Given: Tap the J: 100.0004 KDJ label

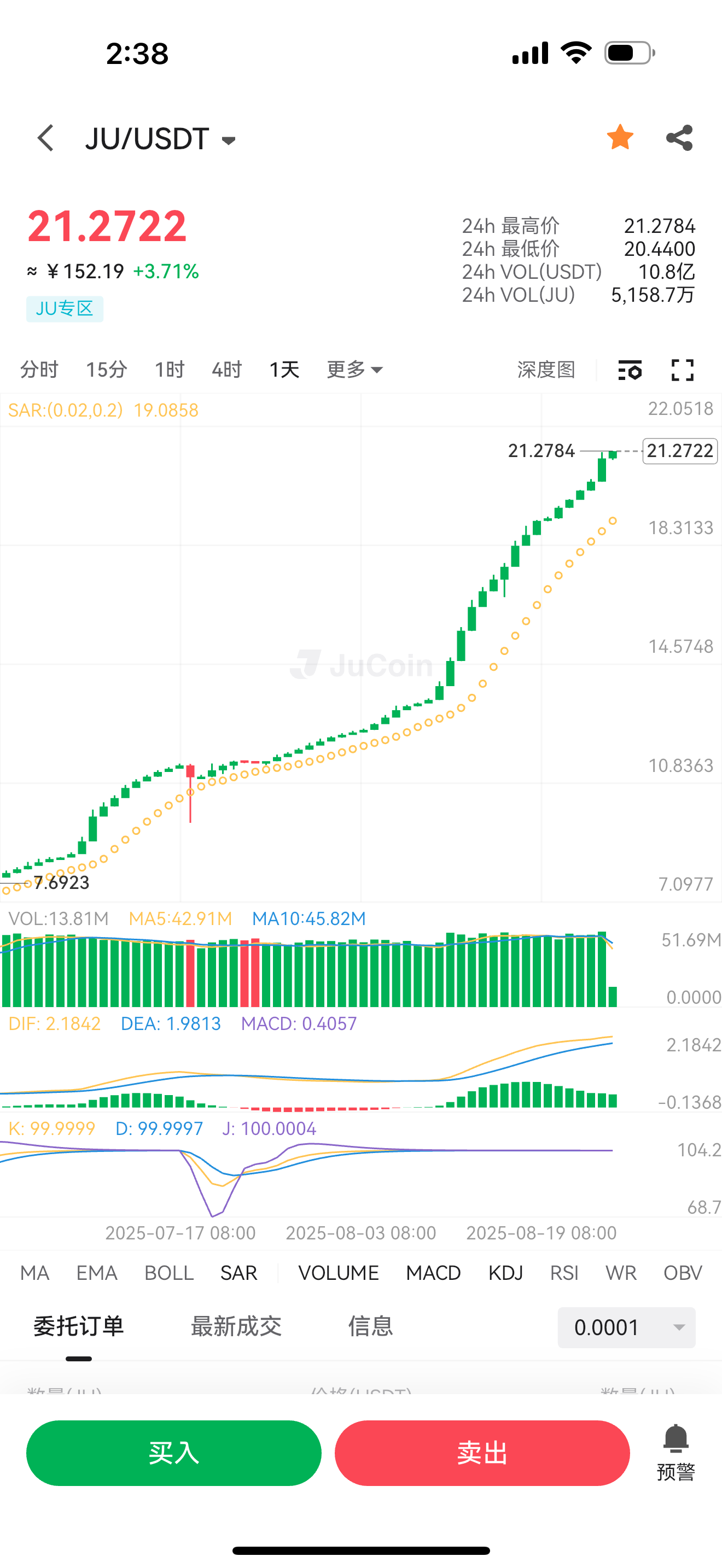Looking at the screenshot, I should [x=269, y=1129].
